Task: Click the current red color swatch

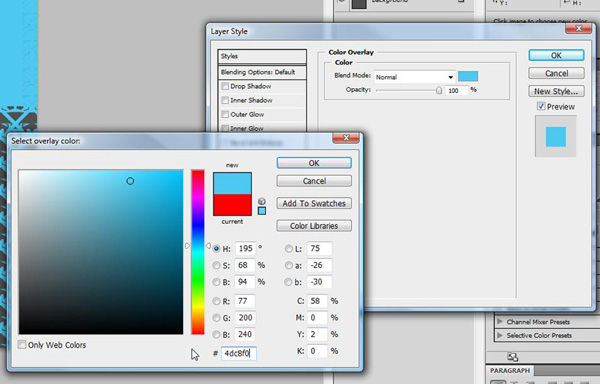Action: [232, 205]
